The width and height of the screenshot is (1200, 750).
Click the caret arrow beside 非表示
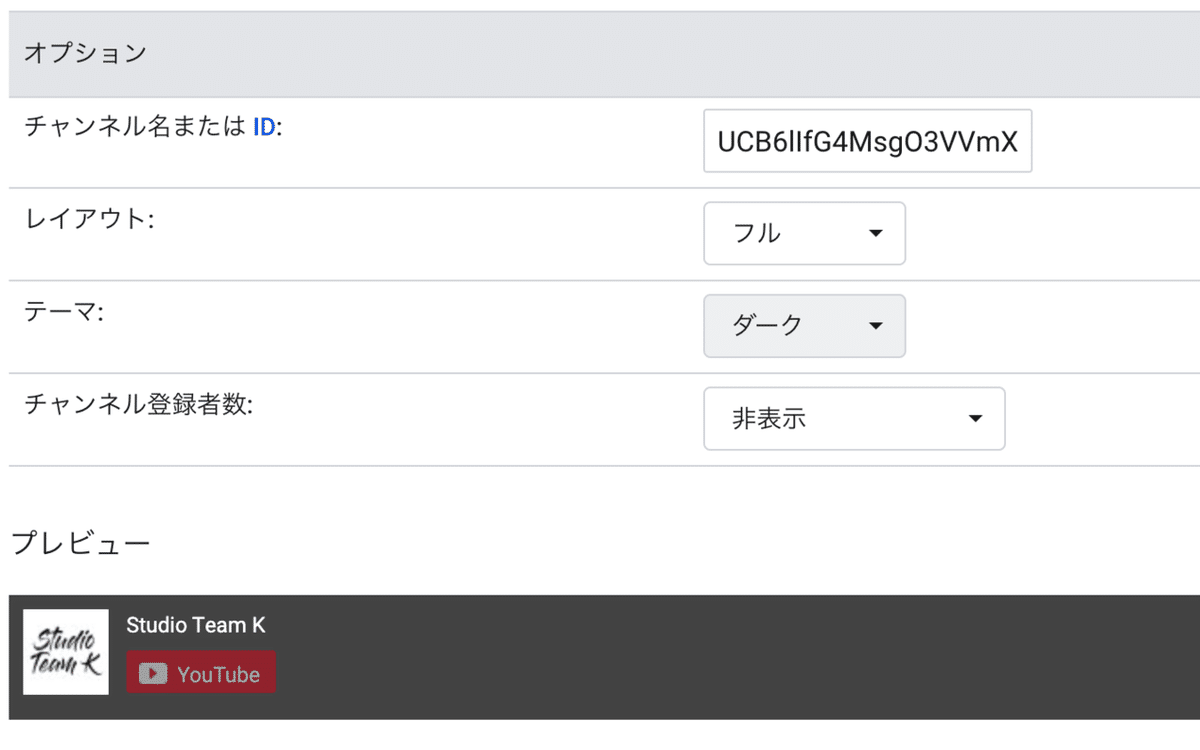pos(976,419)
